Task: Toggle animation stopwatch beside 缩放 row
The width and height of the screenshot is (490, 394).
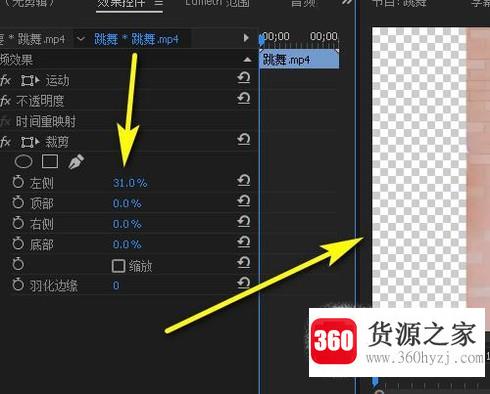Action: [x=18, y=264]
